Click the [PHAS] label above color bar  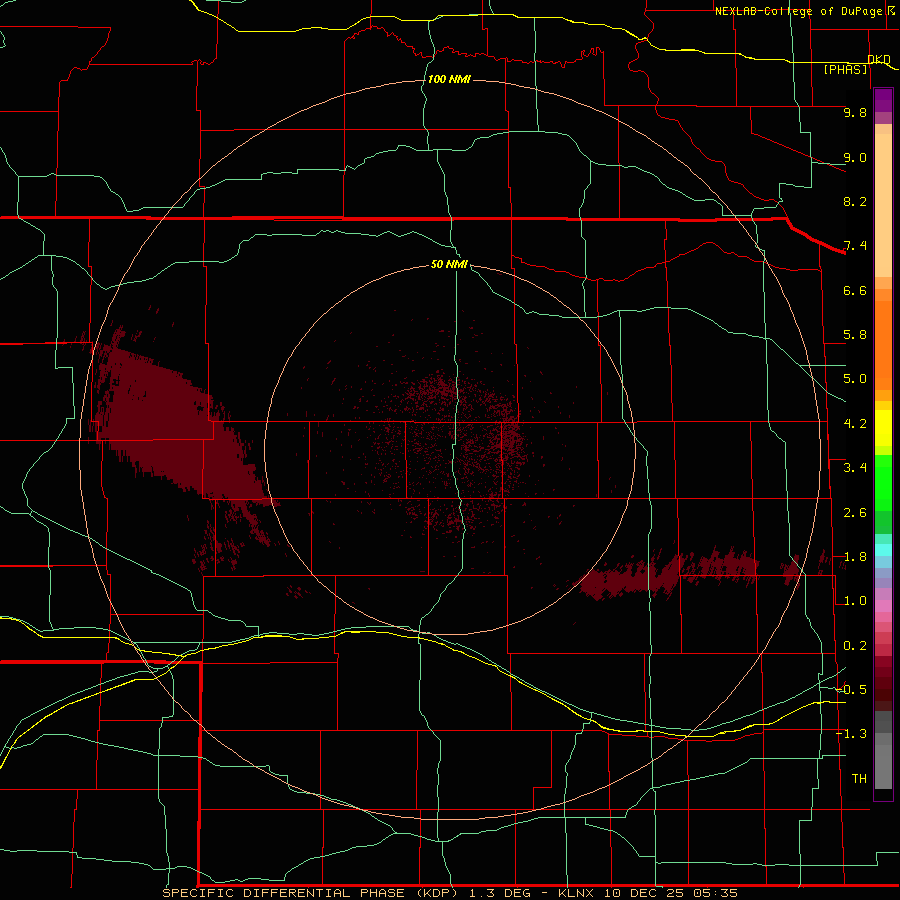(845, 69)
